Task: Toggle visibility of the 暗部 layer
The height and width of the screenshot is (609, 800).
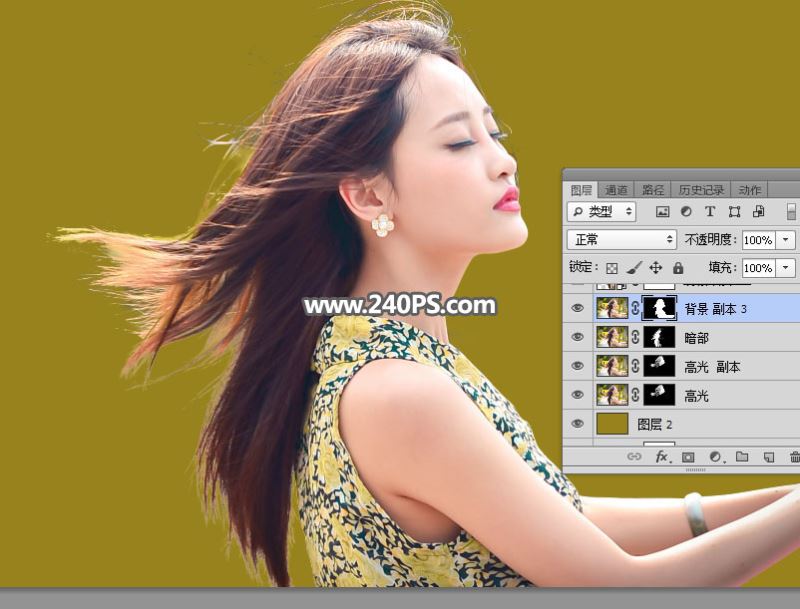Action: (x=577, y=338)
